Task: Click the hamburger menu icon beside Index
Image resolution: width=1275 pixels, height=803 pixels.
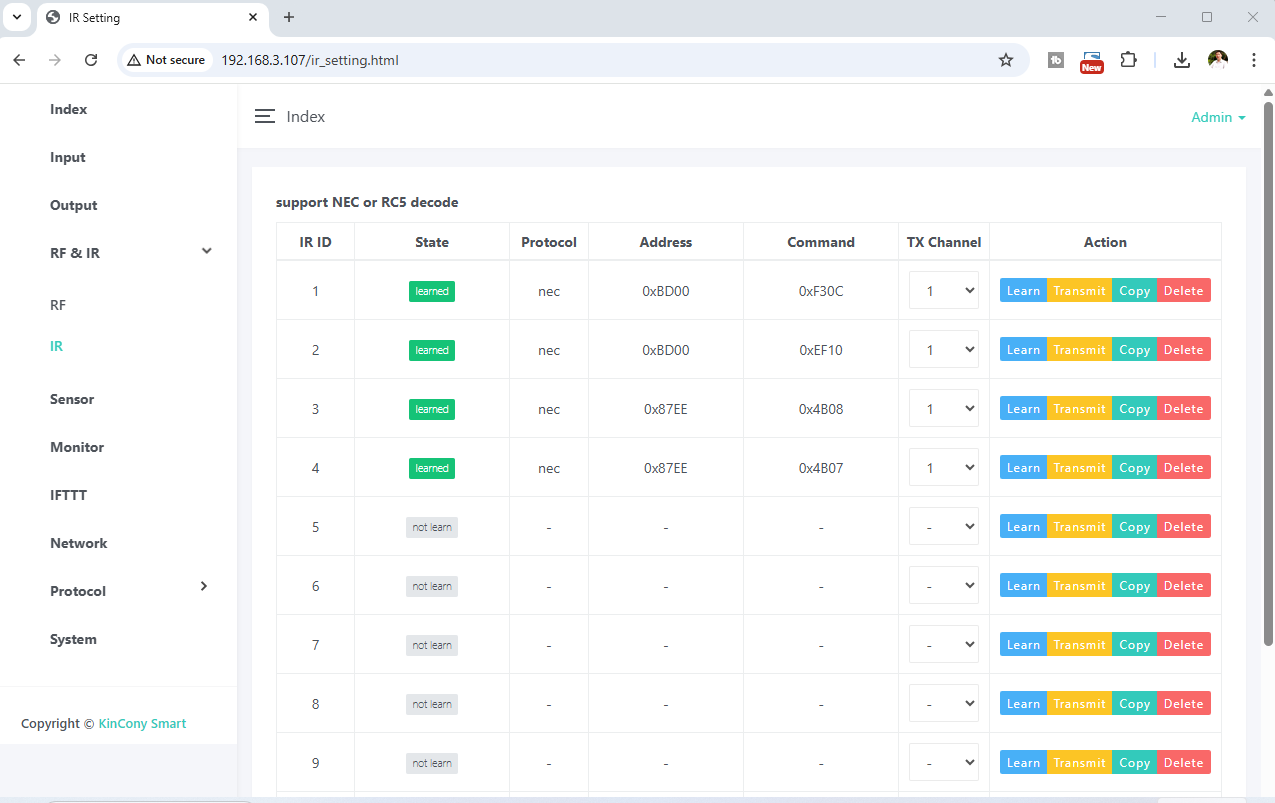Action: (264, 117)
